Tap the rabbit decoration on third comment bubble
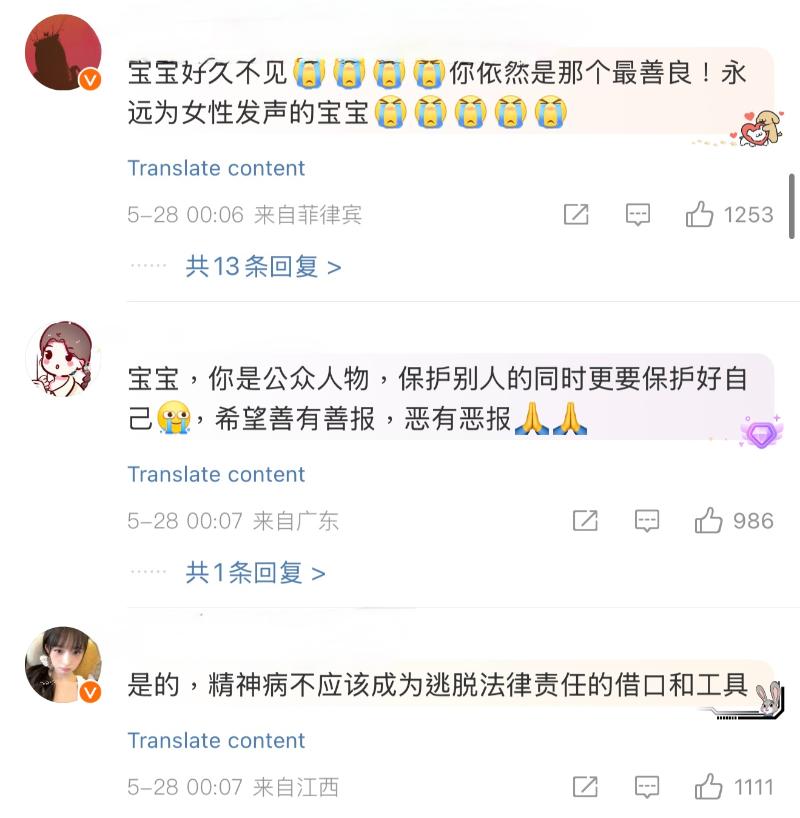The width and height of the screenshot is (800, 818). coord(769,700)
